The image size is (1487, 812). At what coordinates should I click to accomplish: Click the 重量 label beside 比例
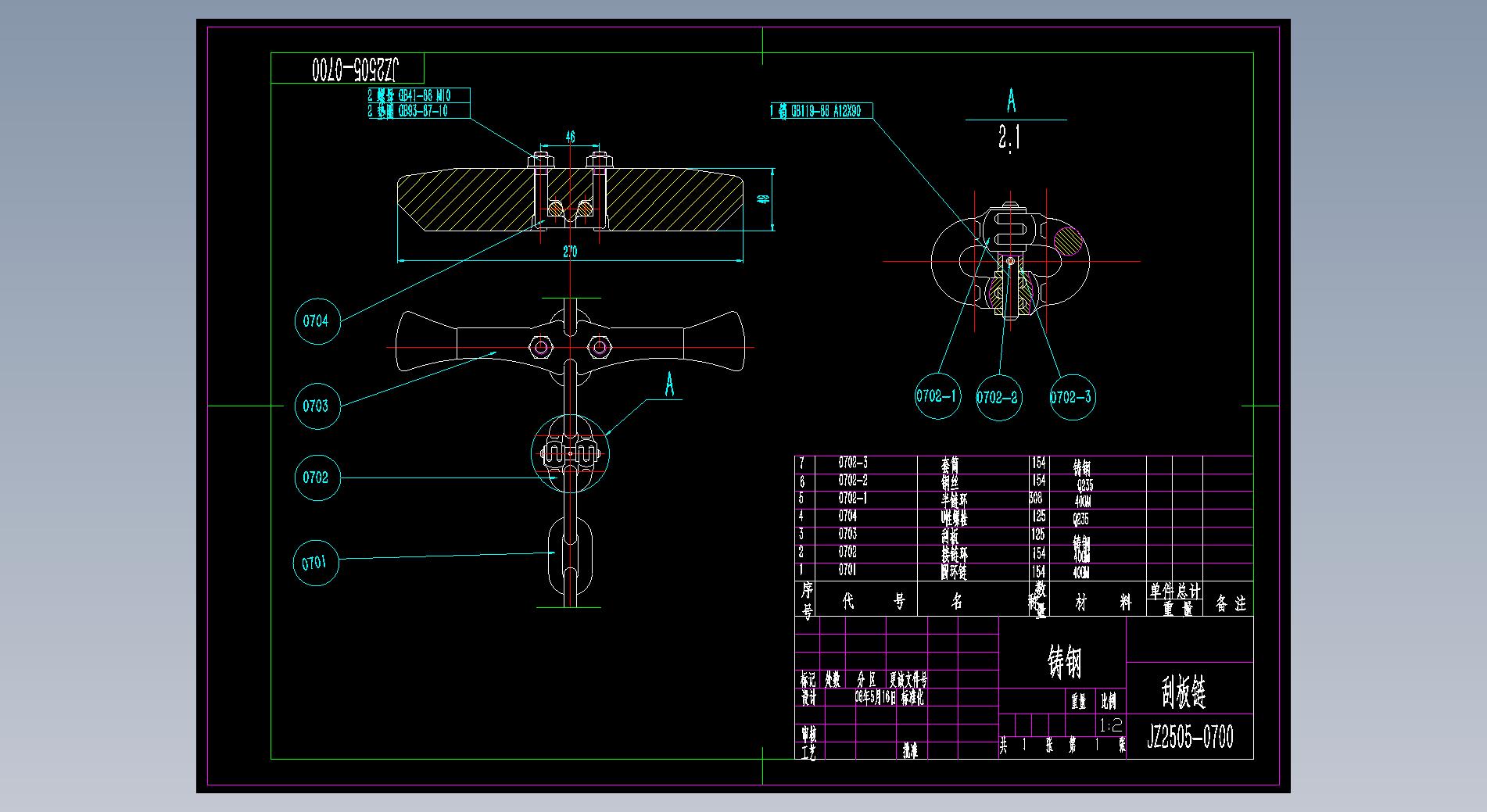(x=1079, y=701)
